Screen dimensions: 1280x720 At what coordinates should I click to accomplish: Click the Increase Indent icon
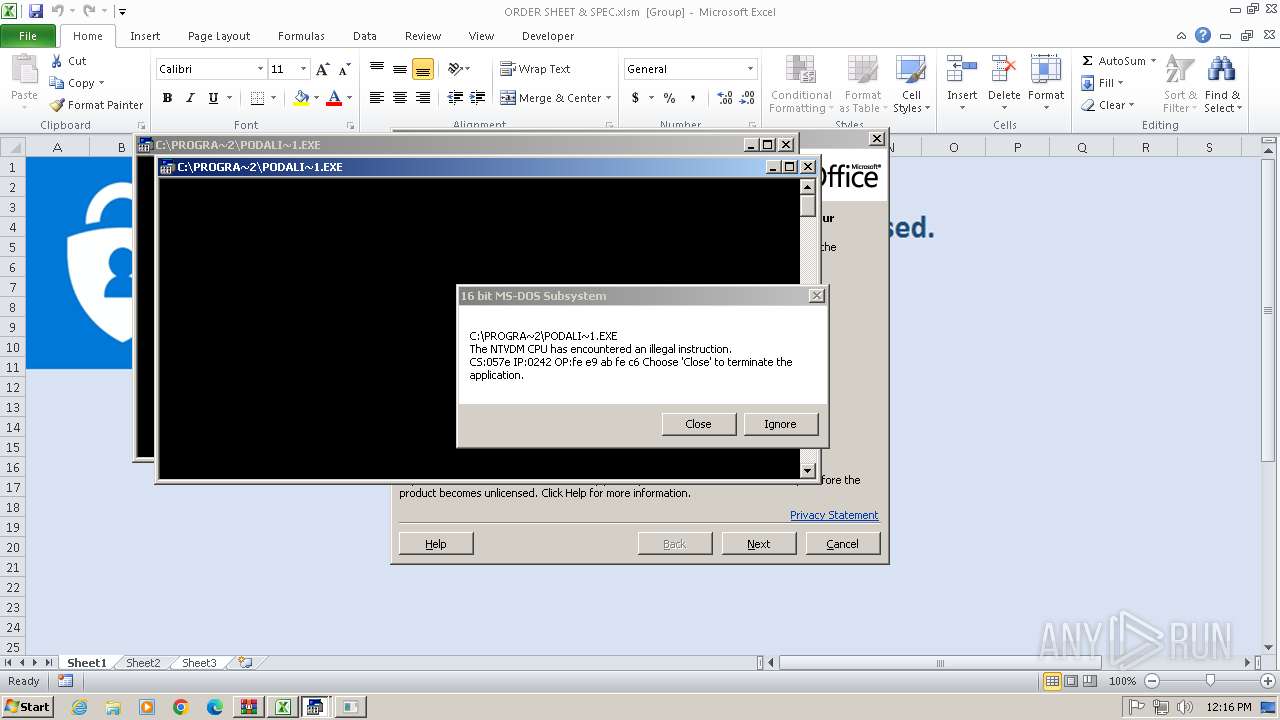[478, 98]
